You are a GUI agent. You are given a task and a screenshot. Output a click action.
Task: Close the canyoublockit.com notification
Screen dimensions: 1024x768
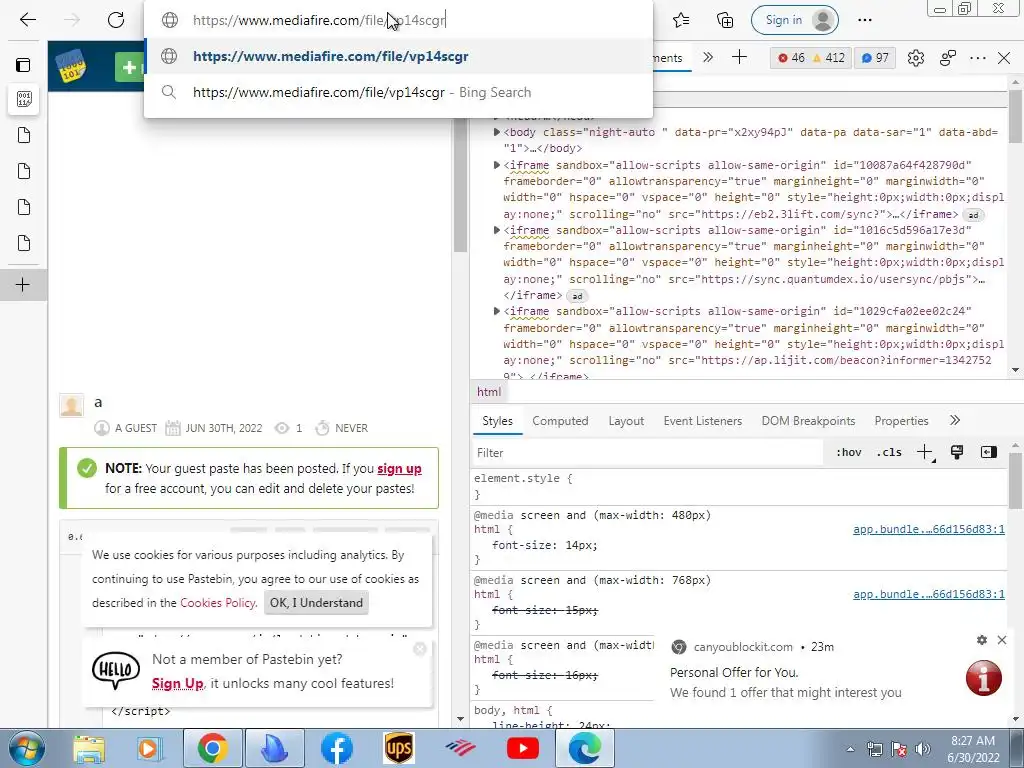1002,640
